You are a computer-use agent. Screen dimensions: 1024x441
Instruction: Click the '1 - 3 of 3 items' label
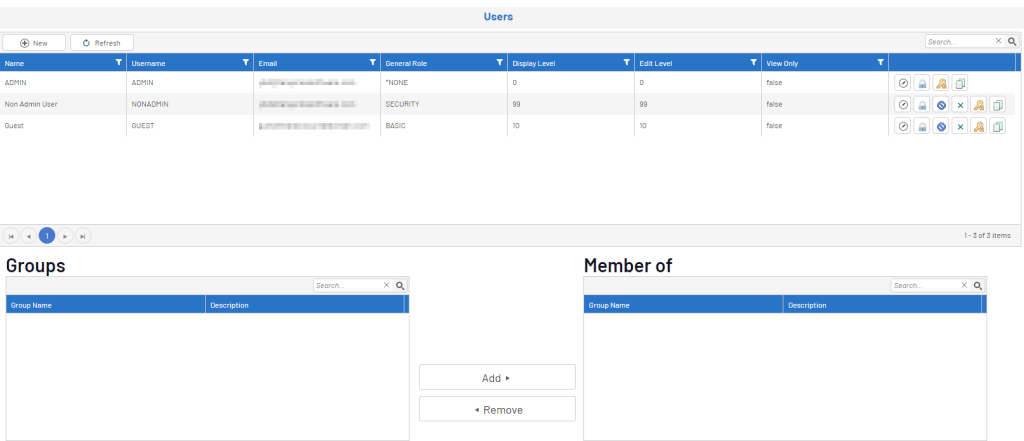pyautogui.click(x=987, y=236)
